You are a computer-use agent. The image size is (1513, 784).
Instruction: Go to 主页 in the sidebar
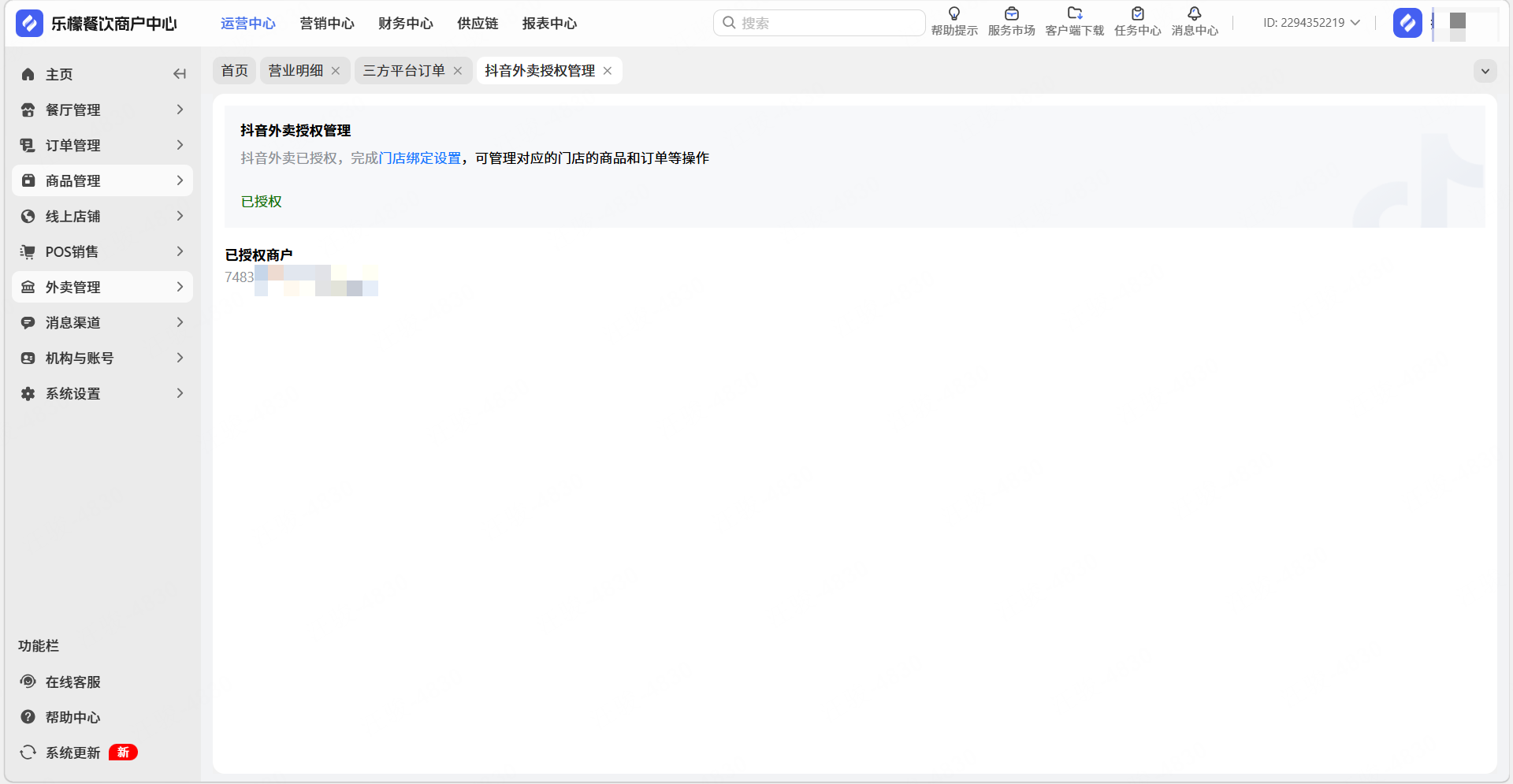tap(59, 74)
